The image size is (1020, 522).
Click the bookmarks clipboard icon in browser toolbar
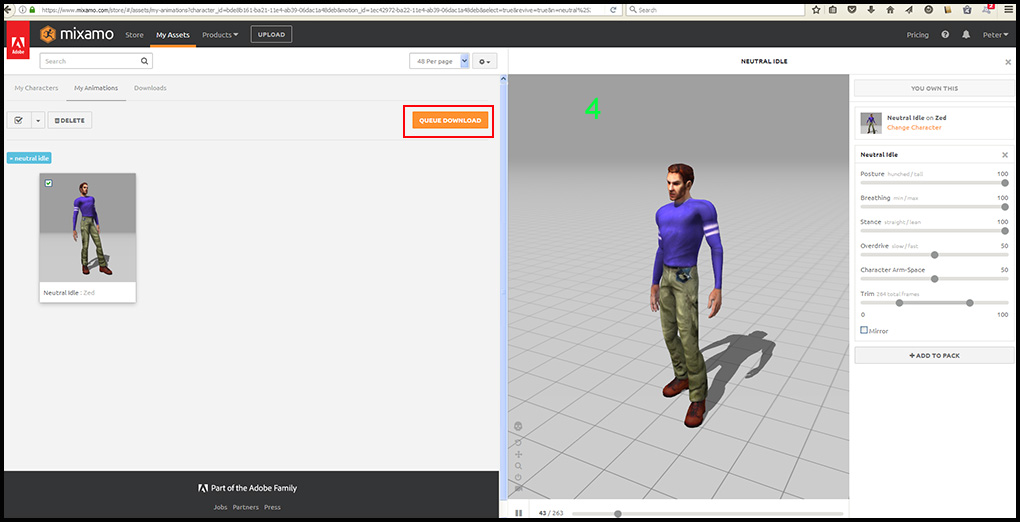coord(833,10)
